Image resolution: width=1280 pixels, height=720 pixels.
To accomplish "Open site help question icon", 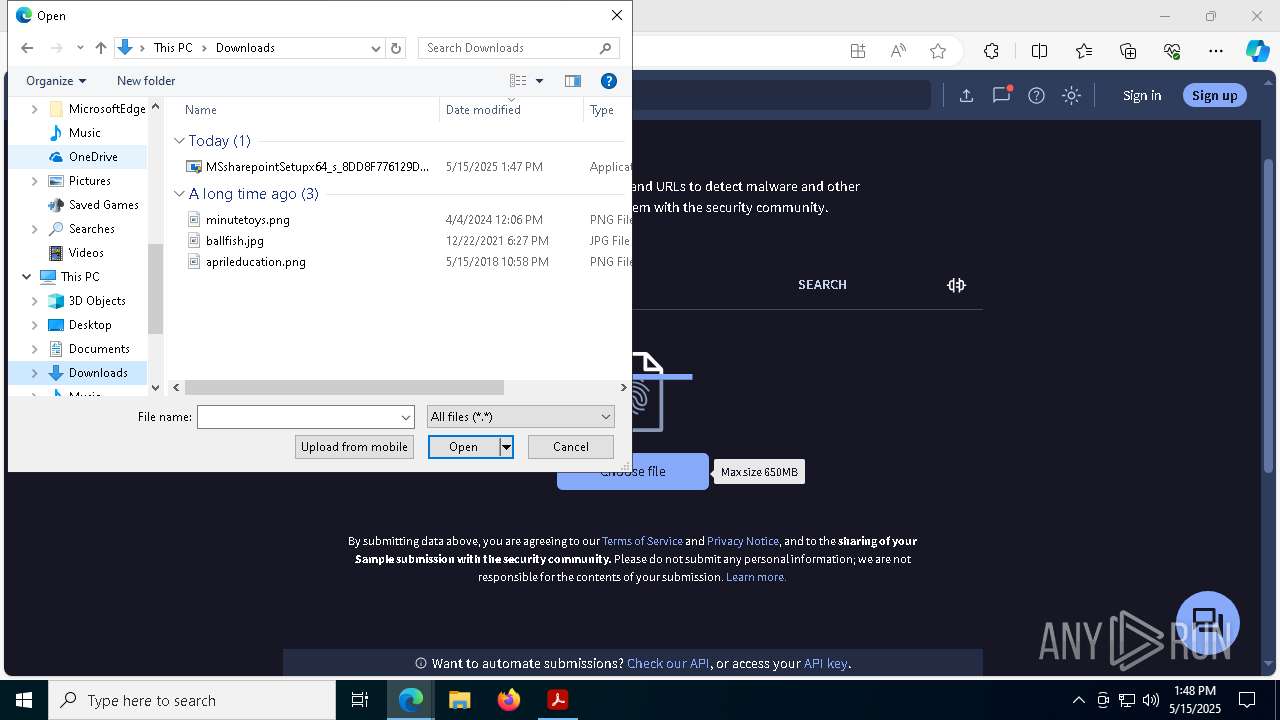I will coord(1036,96).
